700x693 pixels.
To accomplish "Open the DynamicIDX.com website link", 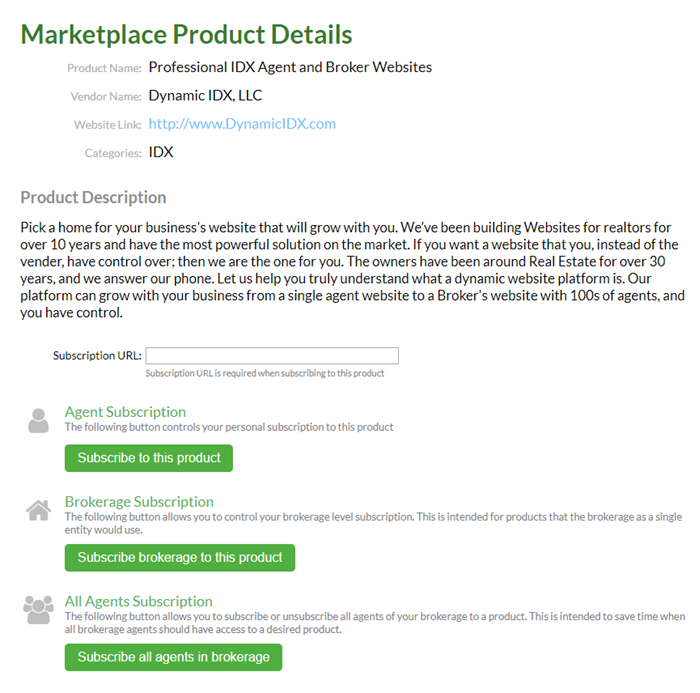I will tap(242, 124).
